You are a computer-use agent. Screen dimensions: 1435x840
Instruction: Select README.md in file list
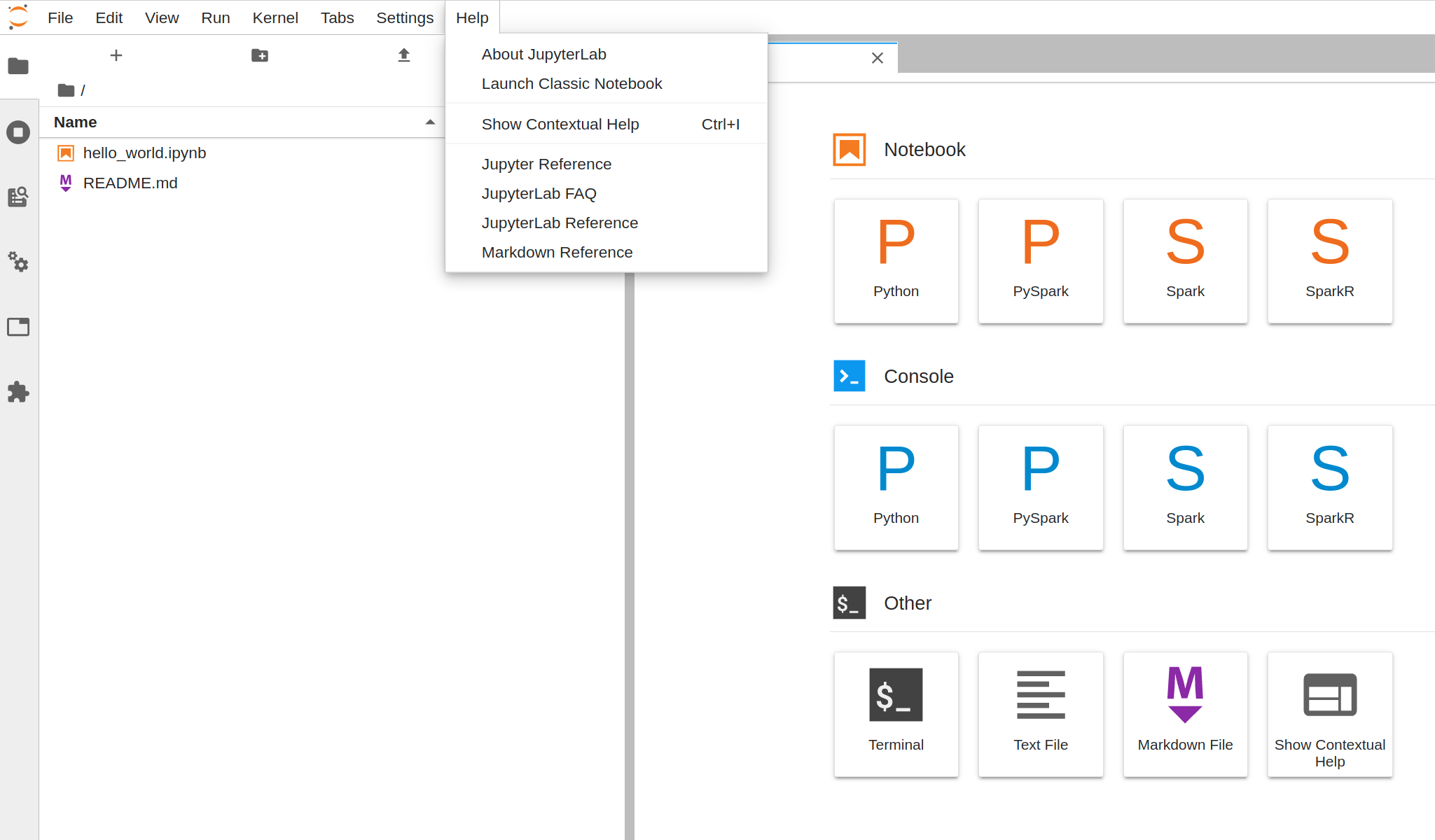point(242,183)
